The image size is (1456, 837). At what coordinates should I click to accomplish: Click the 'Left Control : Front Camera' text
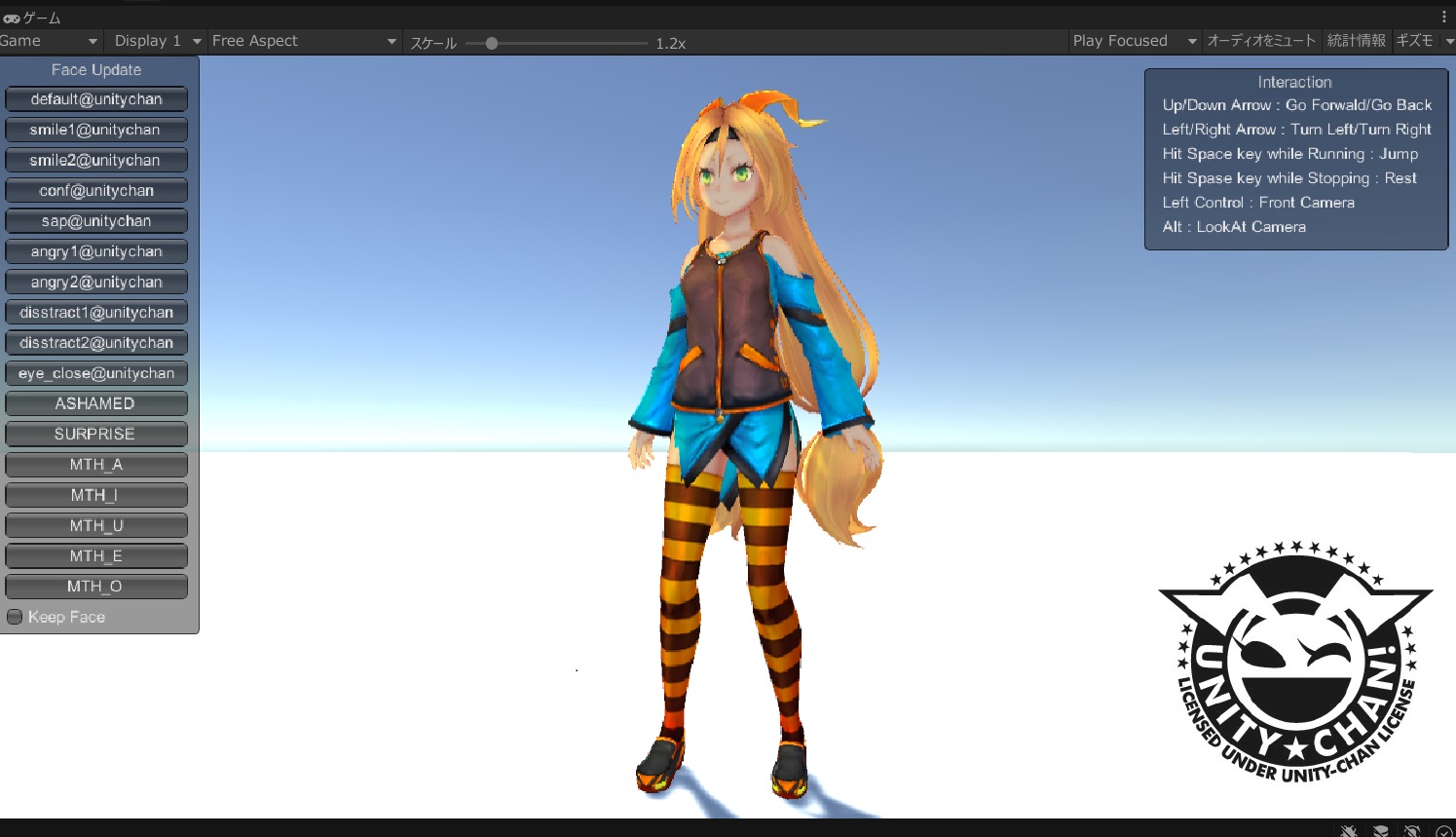(x=1258, y=203)
